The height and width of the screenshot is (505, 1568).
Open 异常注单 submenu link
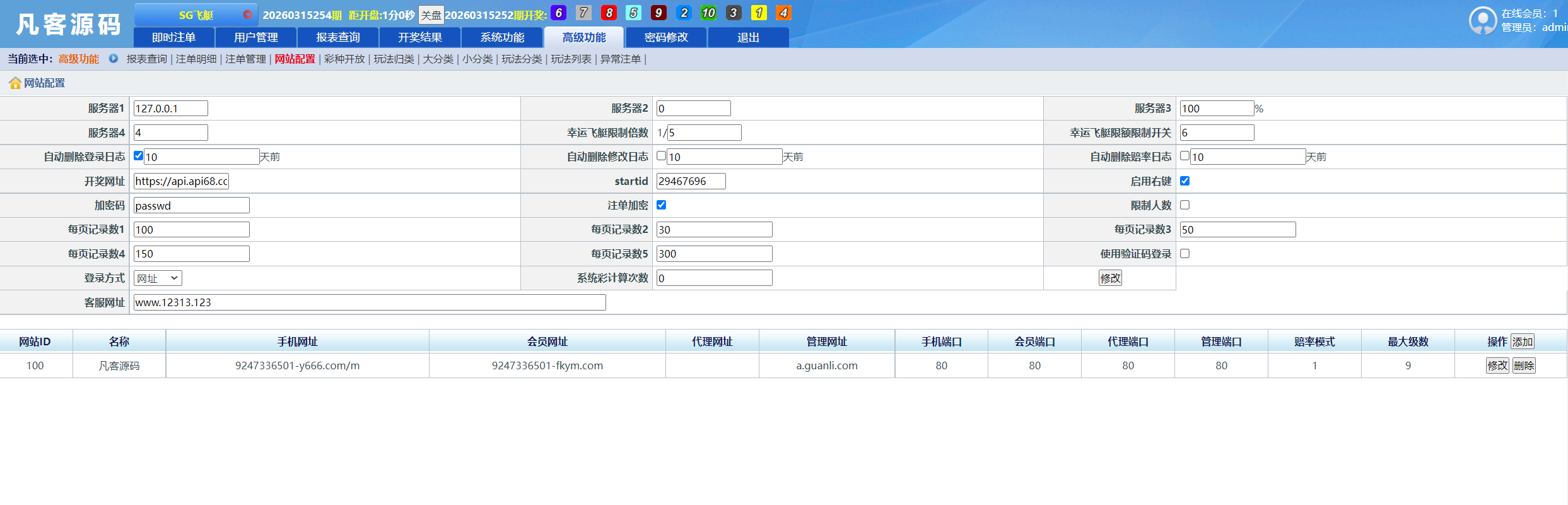coord(621,59)
